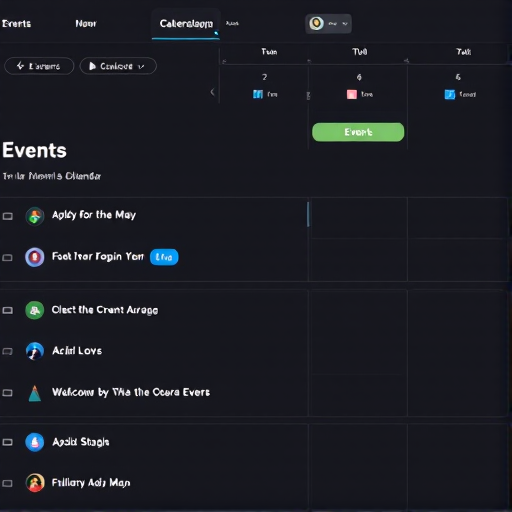Toggle the checkbox for Aplty for the May
This screenshot has height=512, width=512.
point(8,216)
